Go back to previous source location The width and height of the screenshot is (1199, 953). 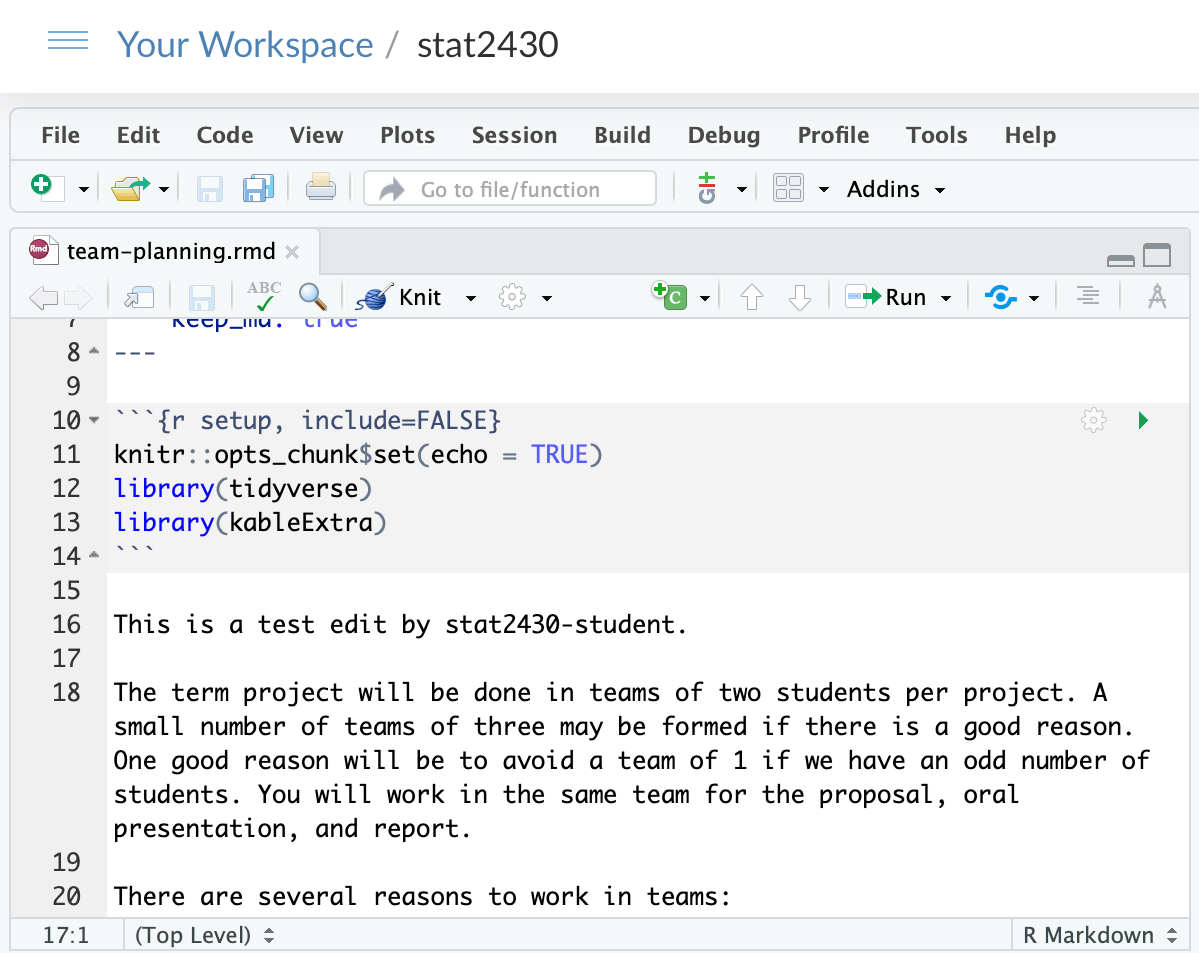pyautogui.click(x=44, y=298)
